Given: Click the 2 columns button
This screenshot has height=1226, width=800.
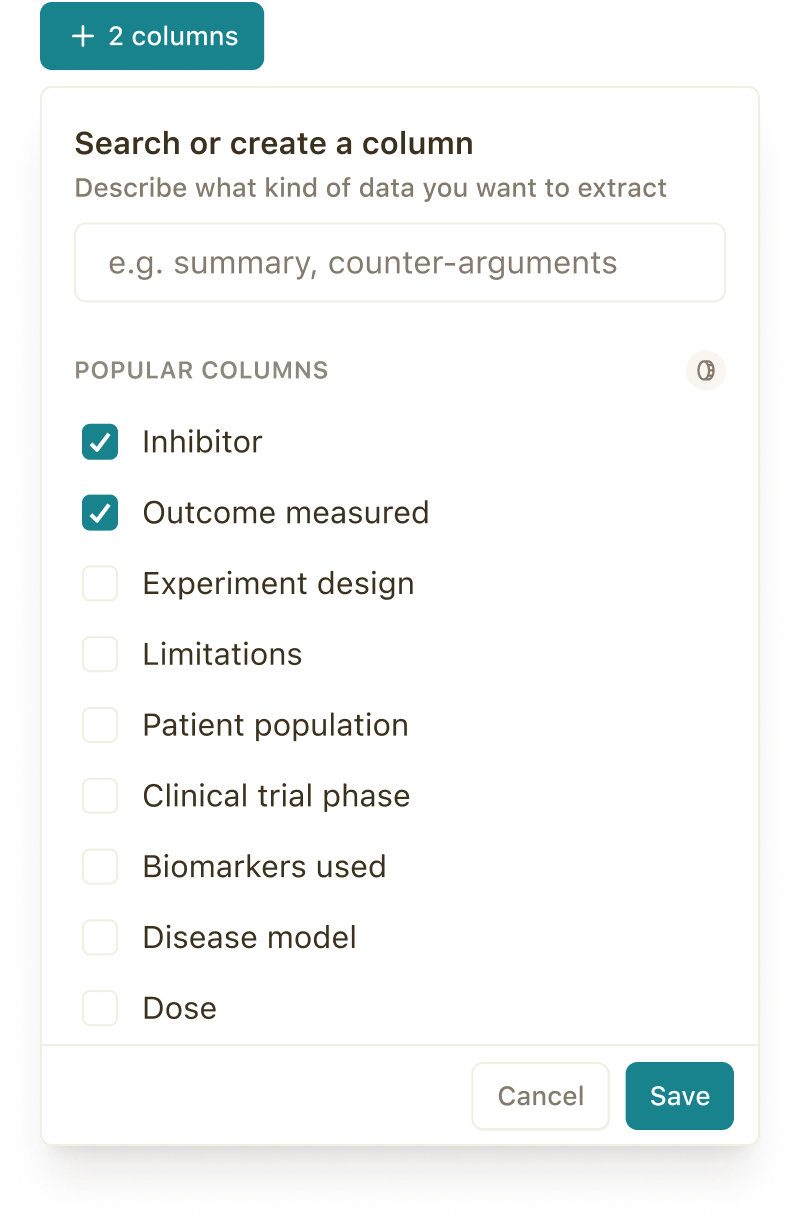Looking at the screenshot, I should (152, 37).
